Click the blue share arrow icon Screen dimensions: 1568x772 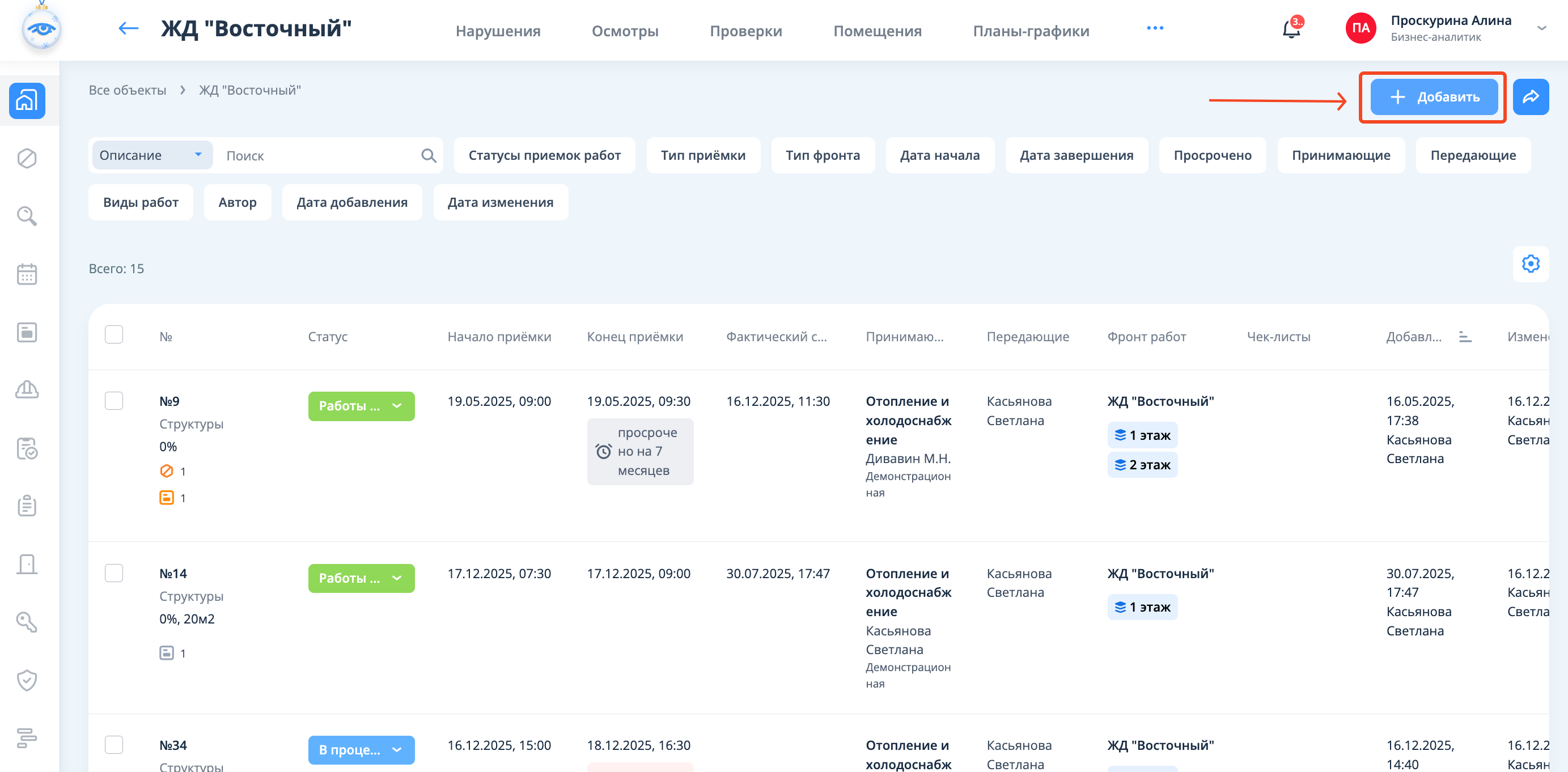1530,97
